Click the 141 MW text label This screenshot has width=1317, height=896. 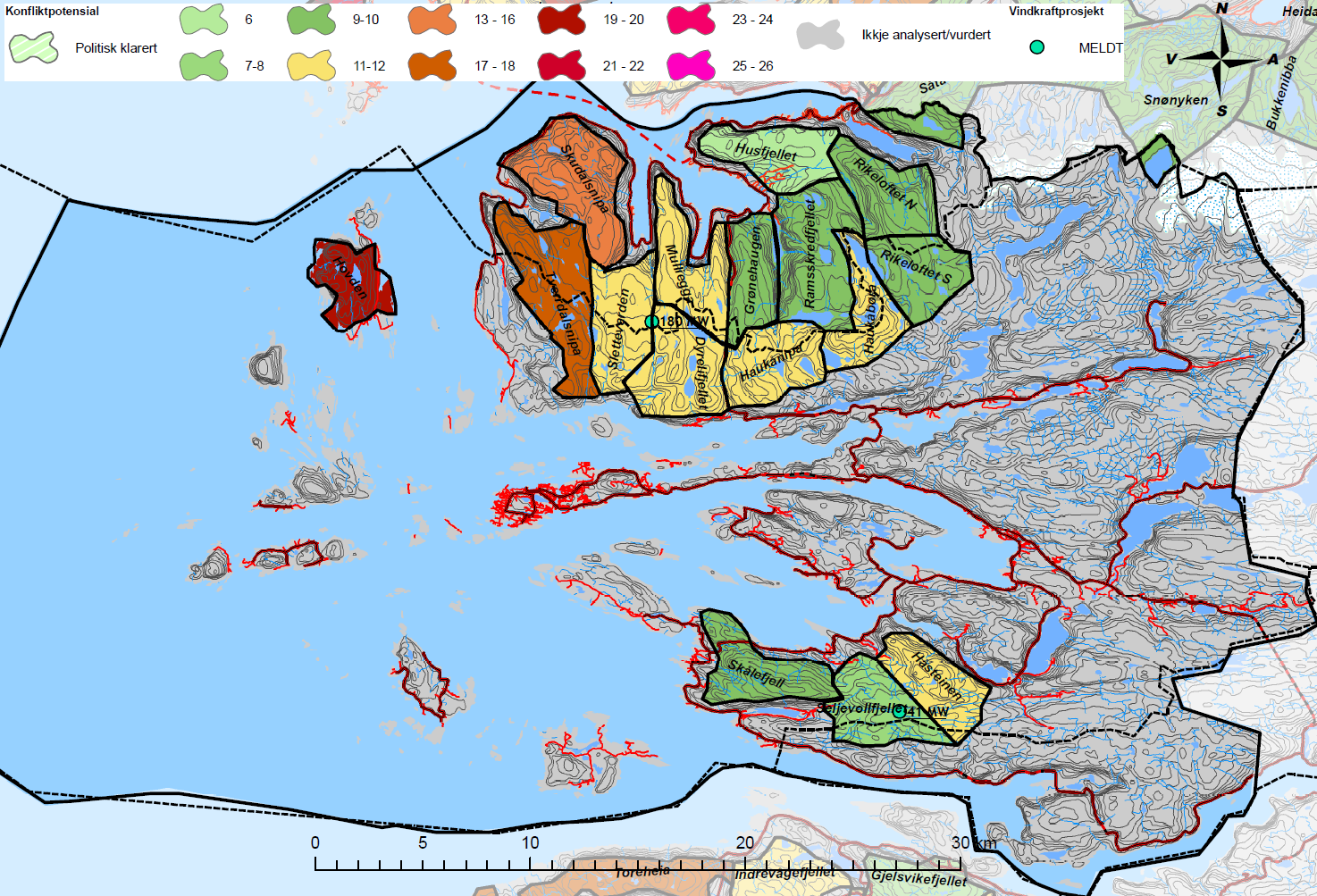point(927,712)
